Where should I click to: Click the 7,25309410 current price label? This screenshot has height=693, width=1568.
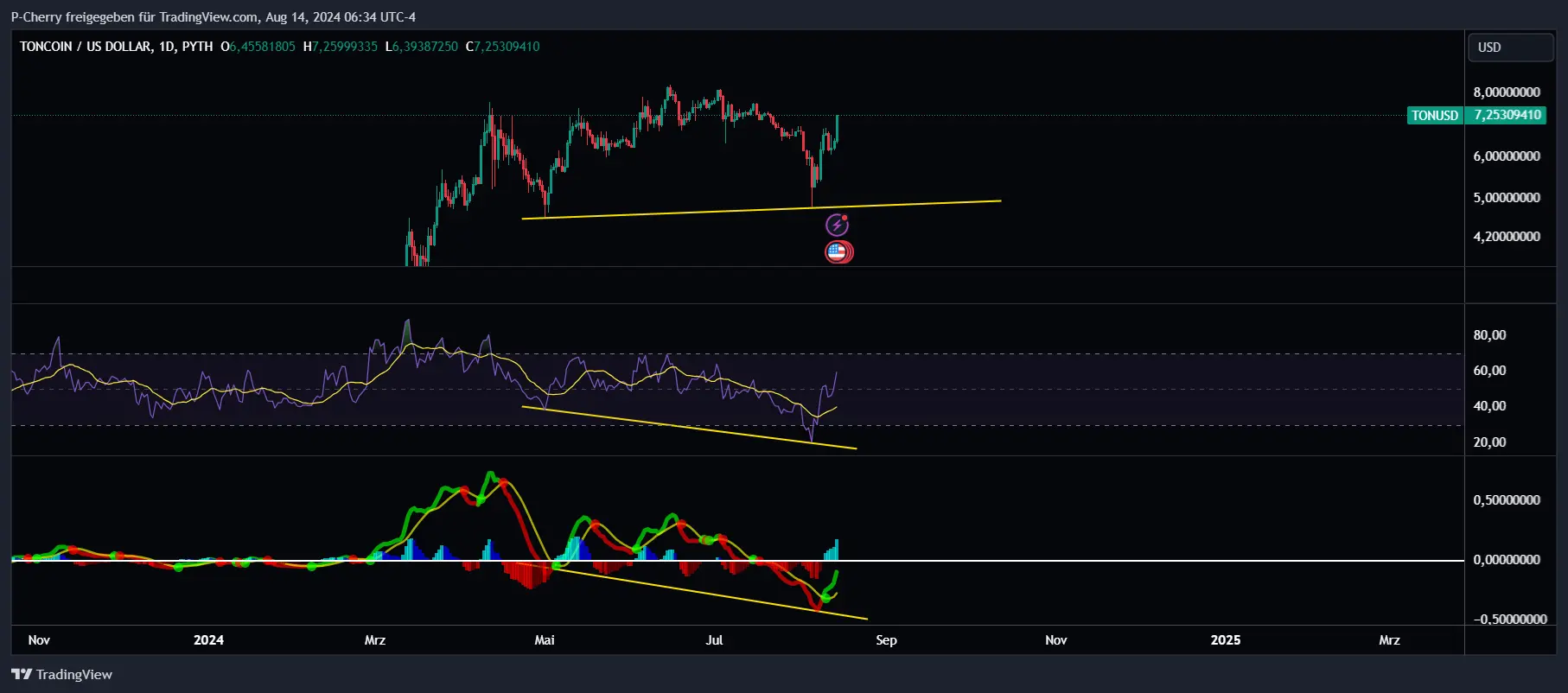pos(1507,115)
